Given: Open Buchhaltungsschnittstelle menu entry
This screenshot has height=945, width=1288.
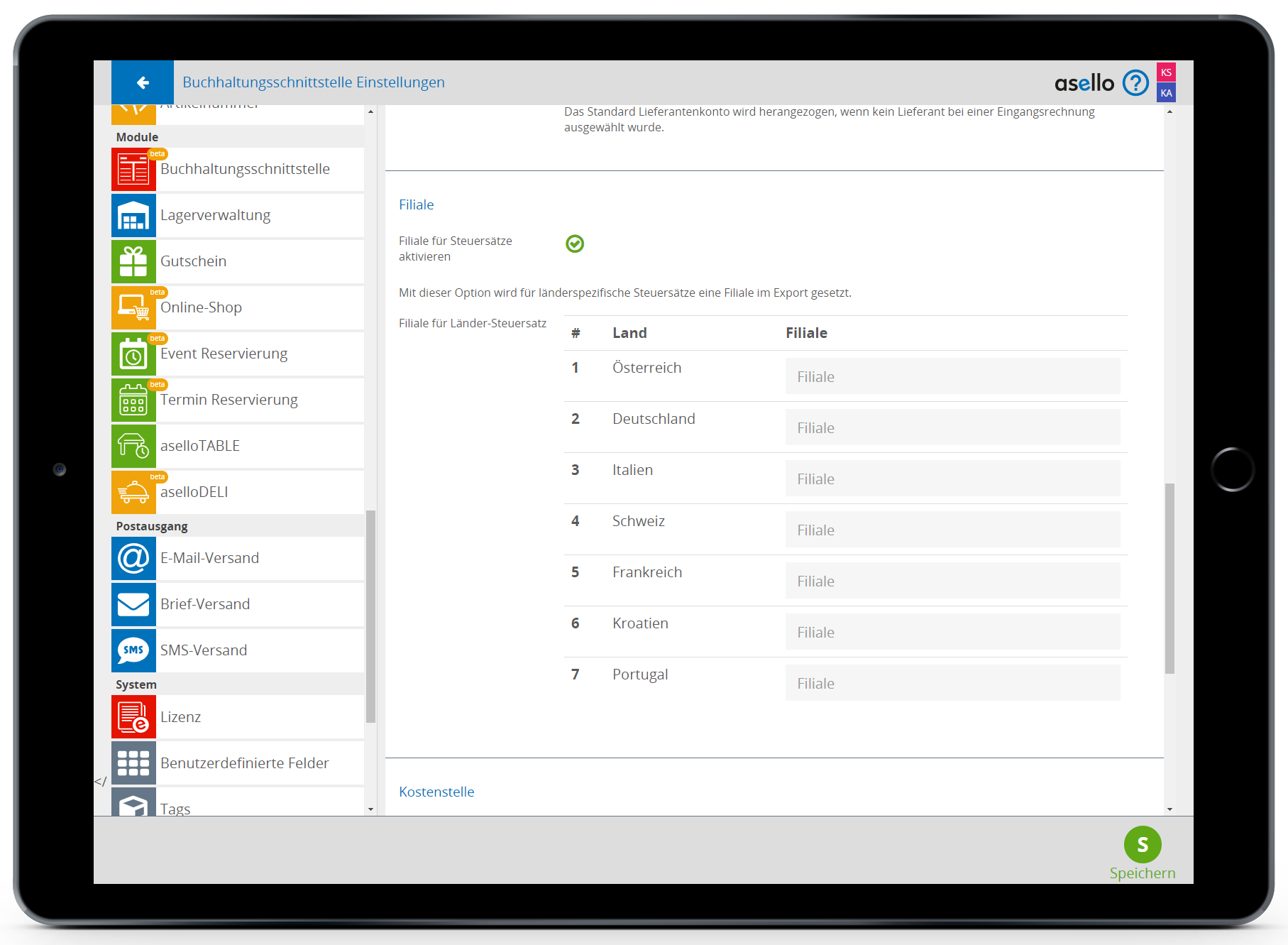Looking at the screenshot, I should pyautogui.click(x=245, y=170).
